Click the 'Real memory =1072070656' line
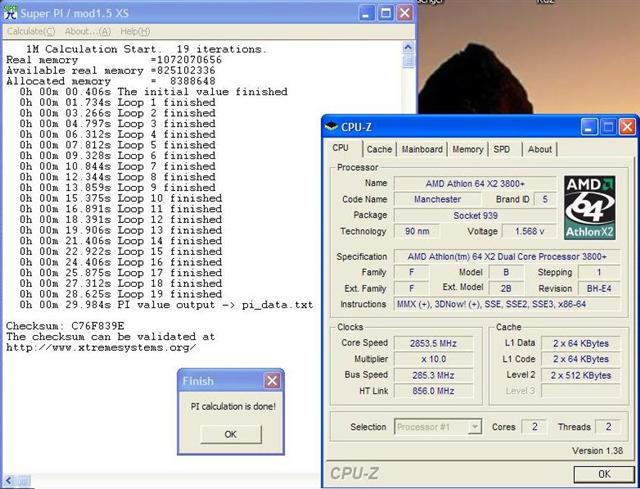This screenshot has height=489, width=640. (x=114, y=60)
